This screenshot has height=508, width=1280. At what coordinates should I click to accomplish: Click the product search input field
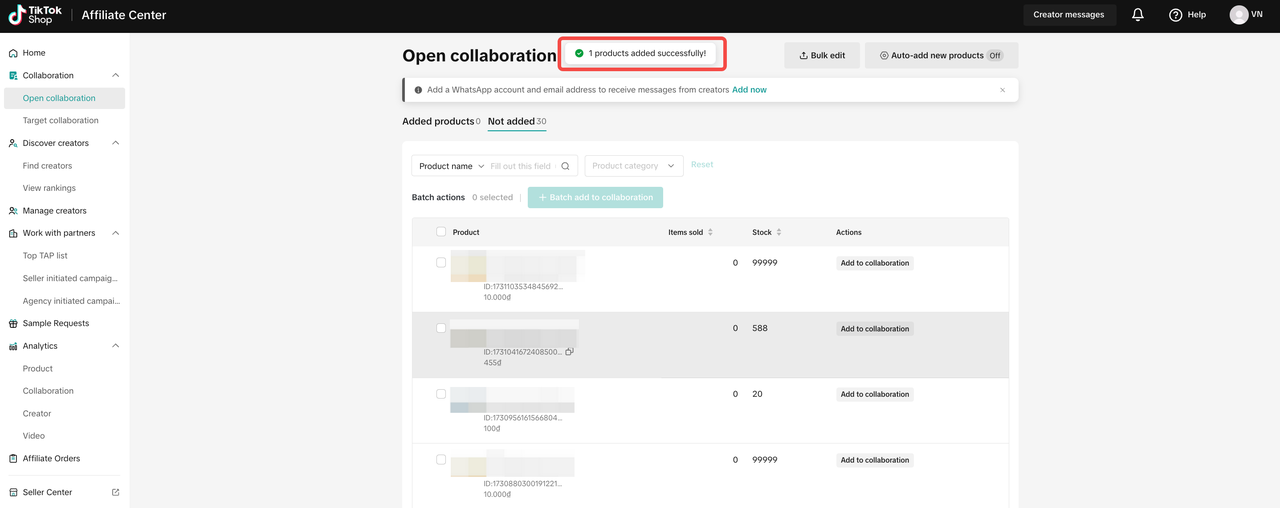[522, 166]
